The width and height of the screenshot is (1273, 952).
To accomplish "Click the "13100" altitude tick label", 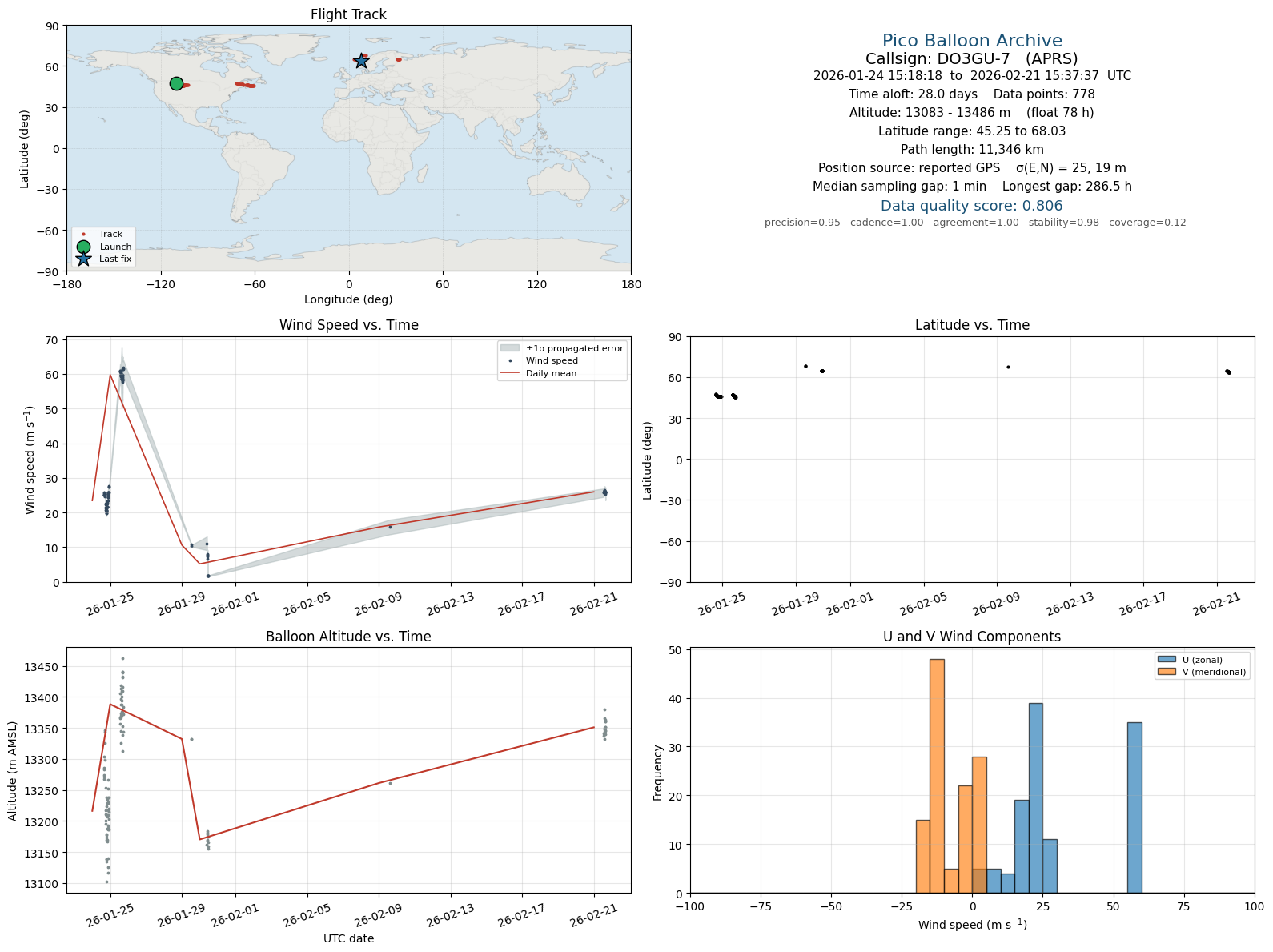I will (x=42, y=884).
